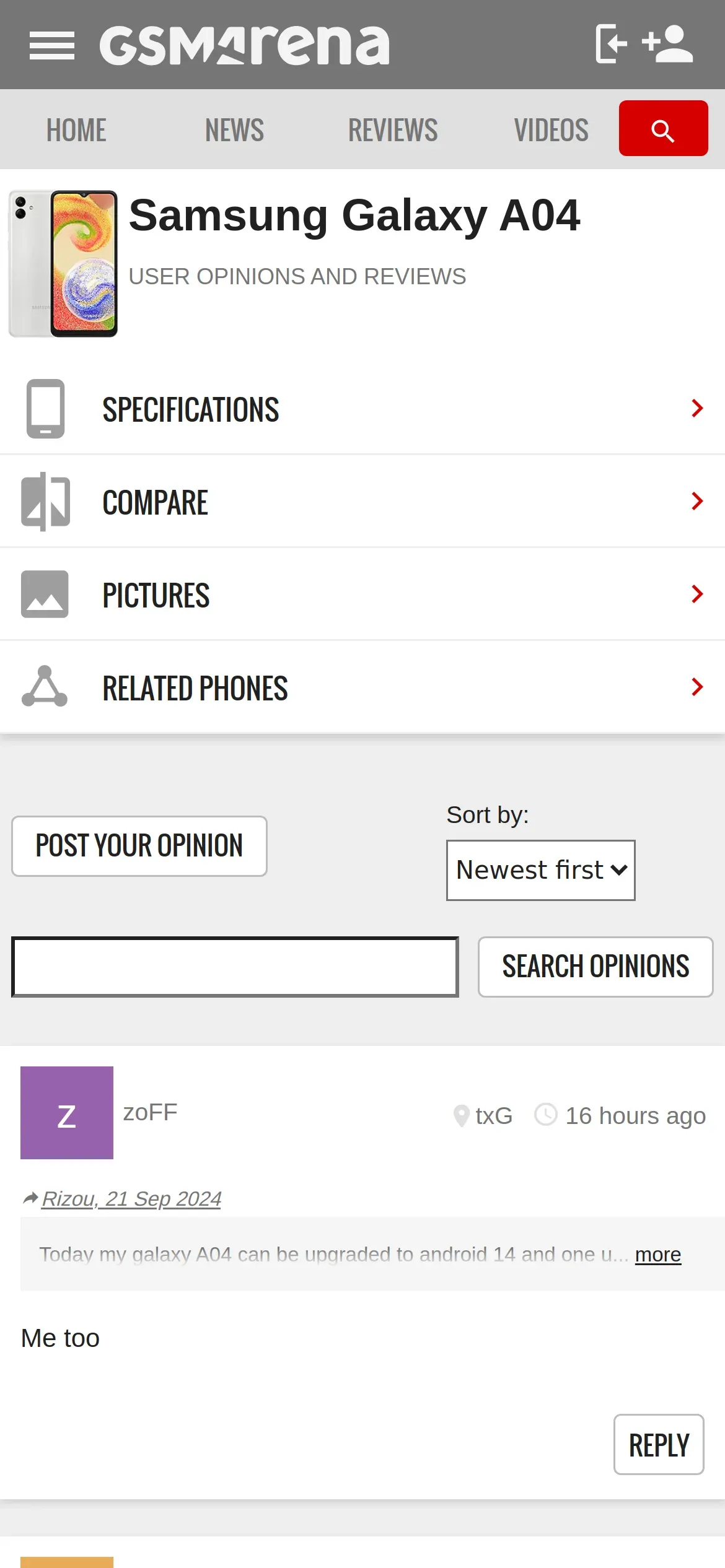Image resolution: width=725 pixels, height=1568 pixels.
Task: Reply to zoFF's comment
Action: click(659, 1445)
